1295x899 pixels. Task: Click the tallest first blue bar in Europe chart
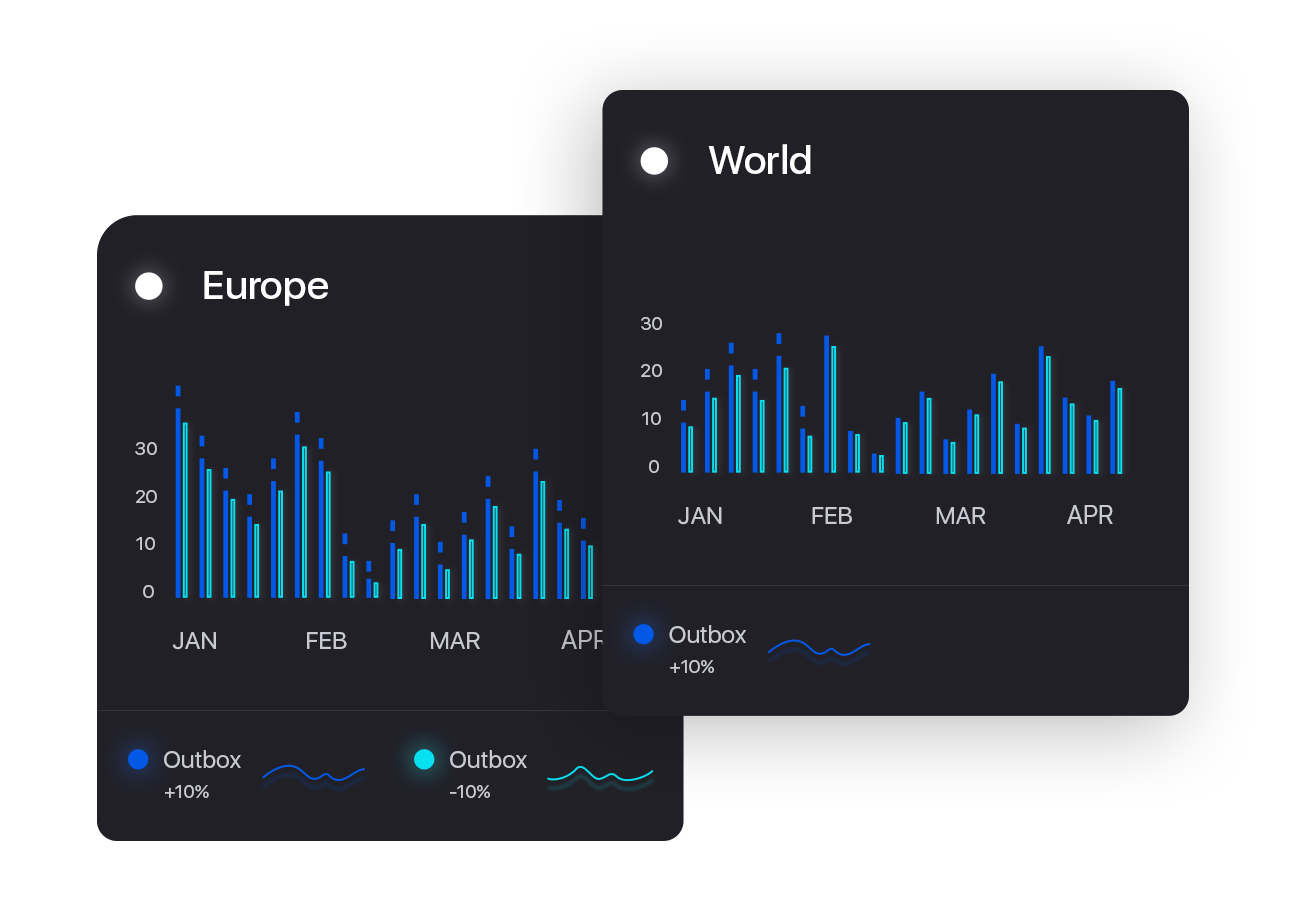pos(178,502)
